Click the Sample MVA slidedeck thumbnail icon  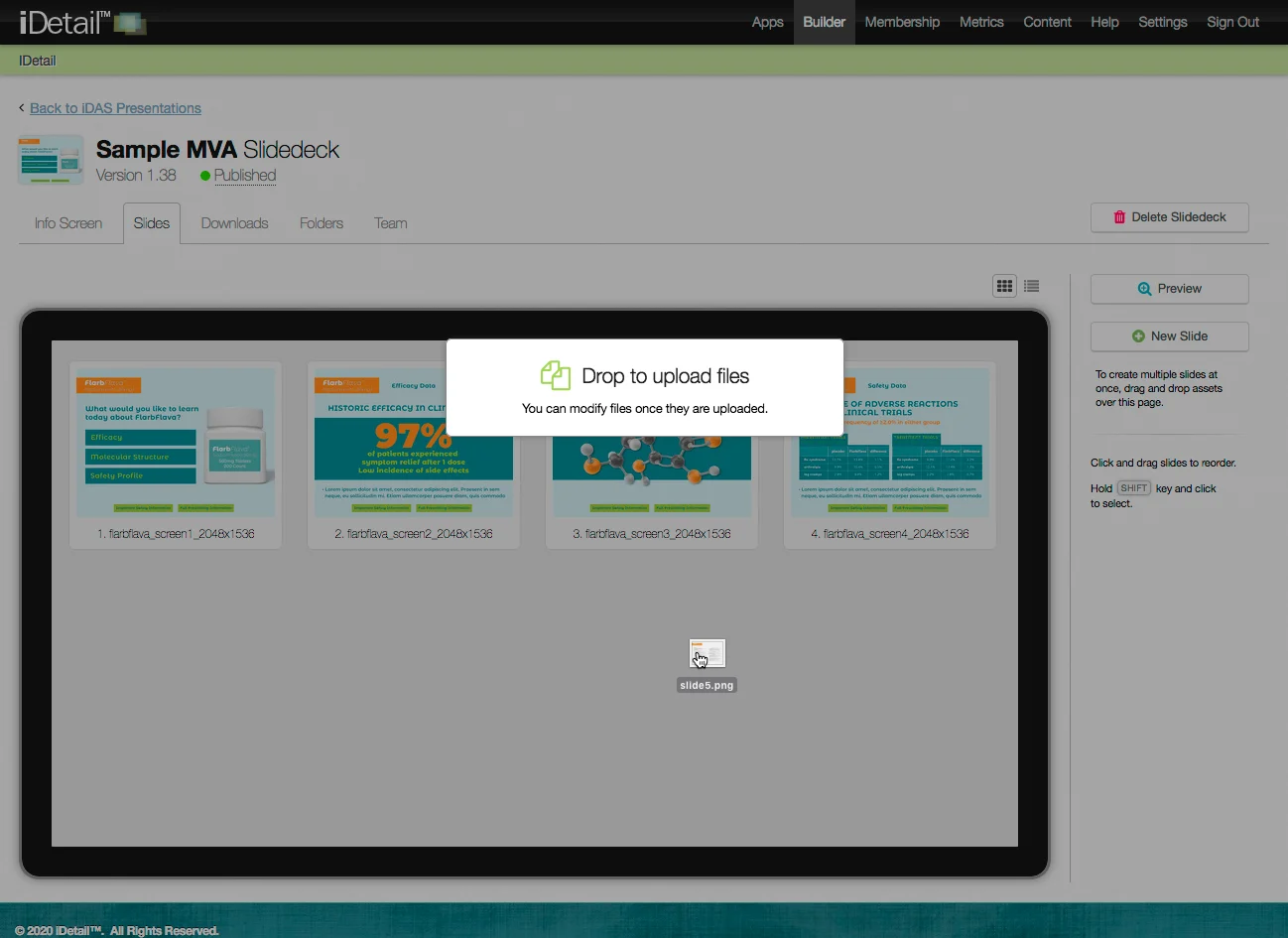(51, 160)
